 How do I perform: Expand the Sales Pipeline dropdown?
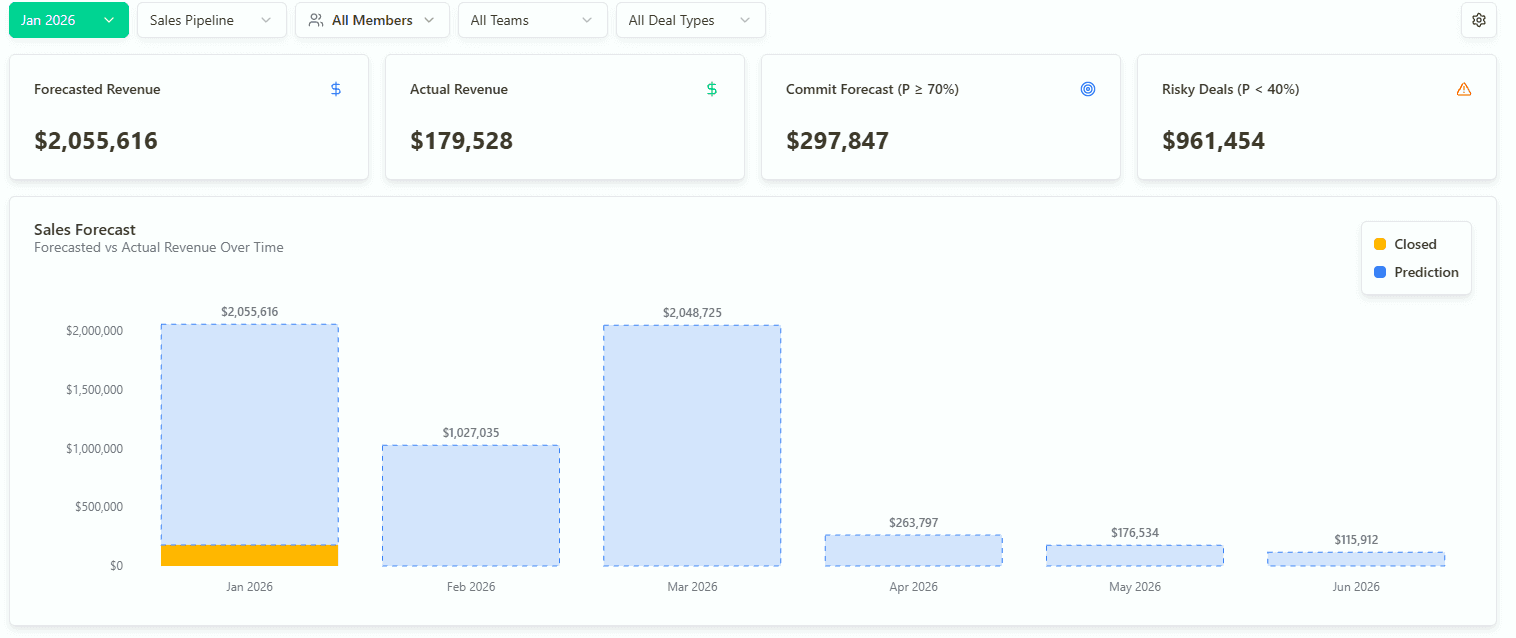pyautogui.click(x=211, y=20)
